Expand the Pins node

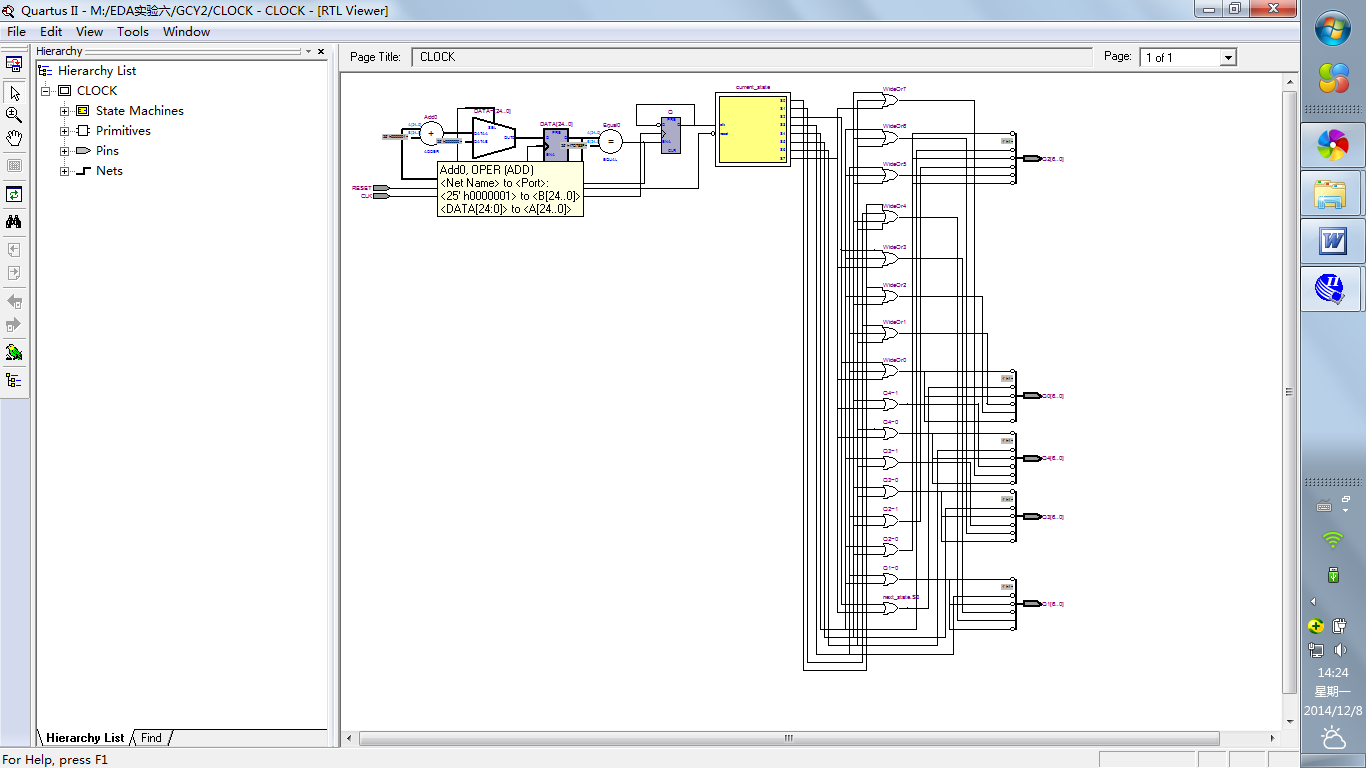65,151
